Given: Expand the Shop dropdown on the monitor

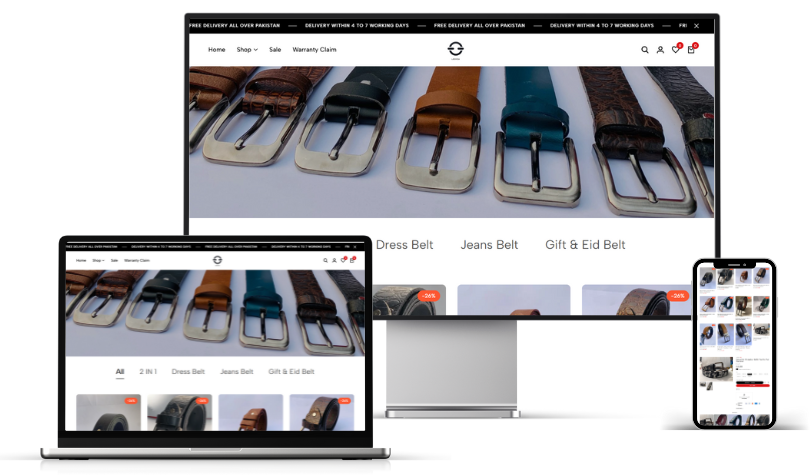Looking at the screenshot, I should (247, 49).
